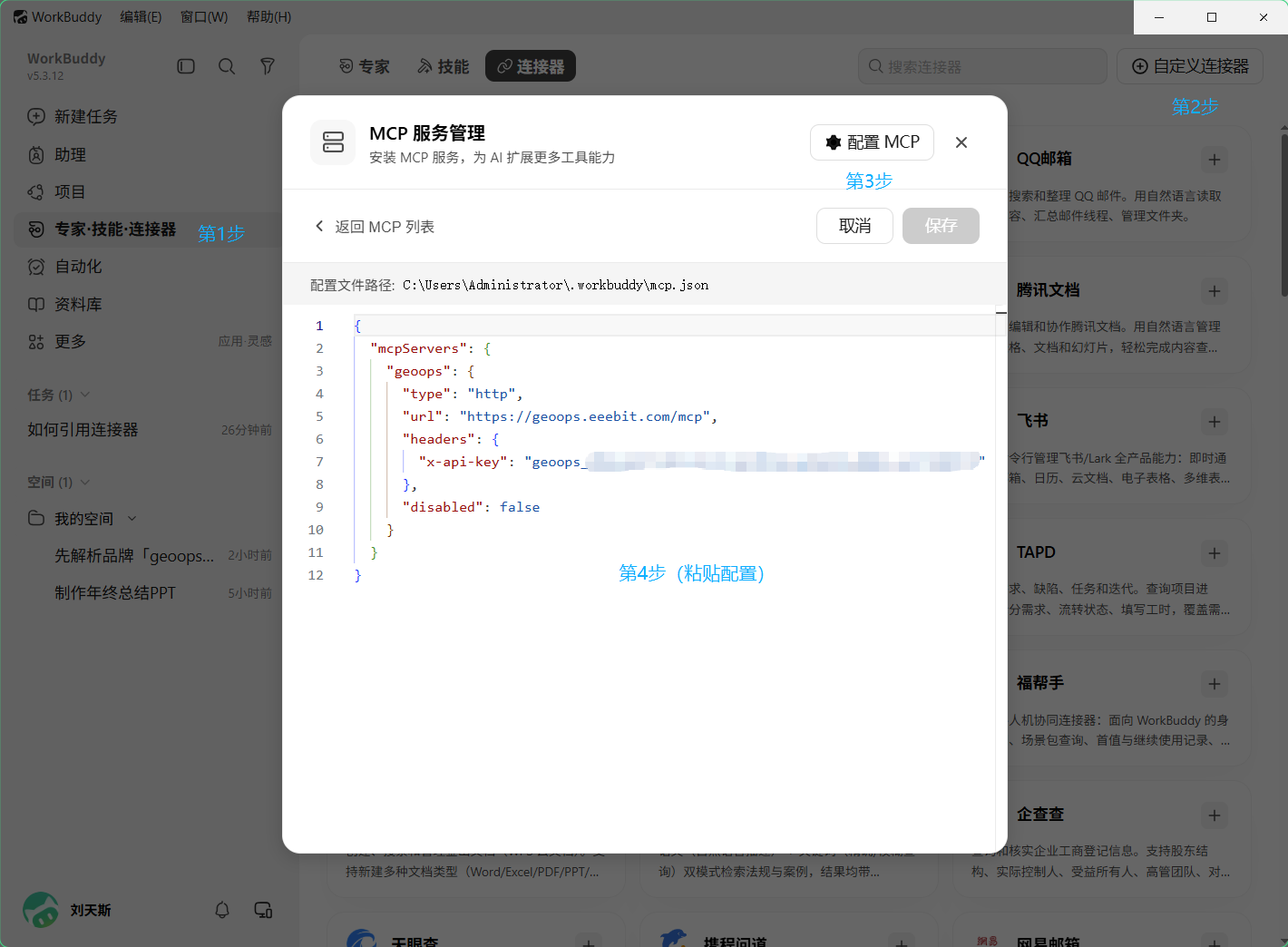Click 保存 to save configuration
Image resolution: width=1288 pixels, height=947 pixels.
941,226
